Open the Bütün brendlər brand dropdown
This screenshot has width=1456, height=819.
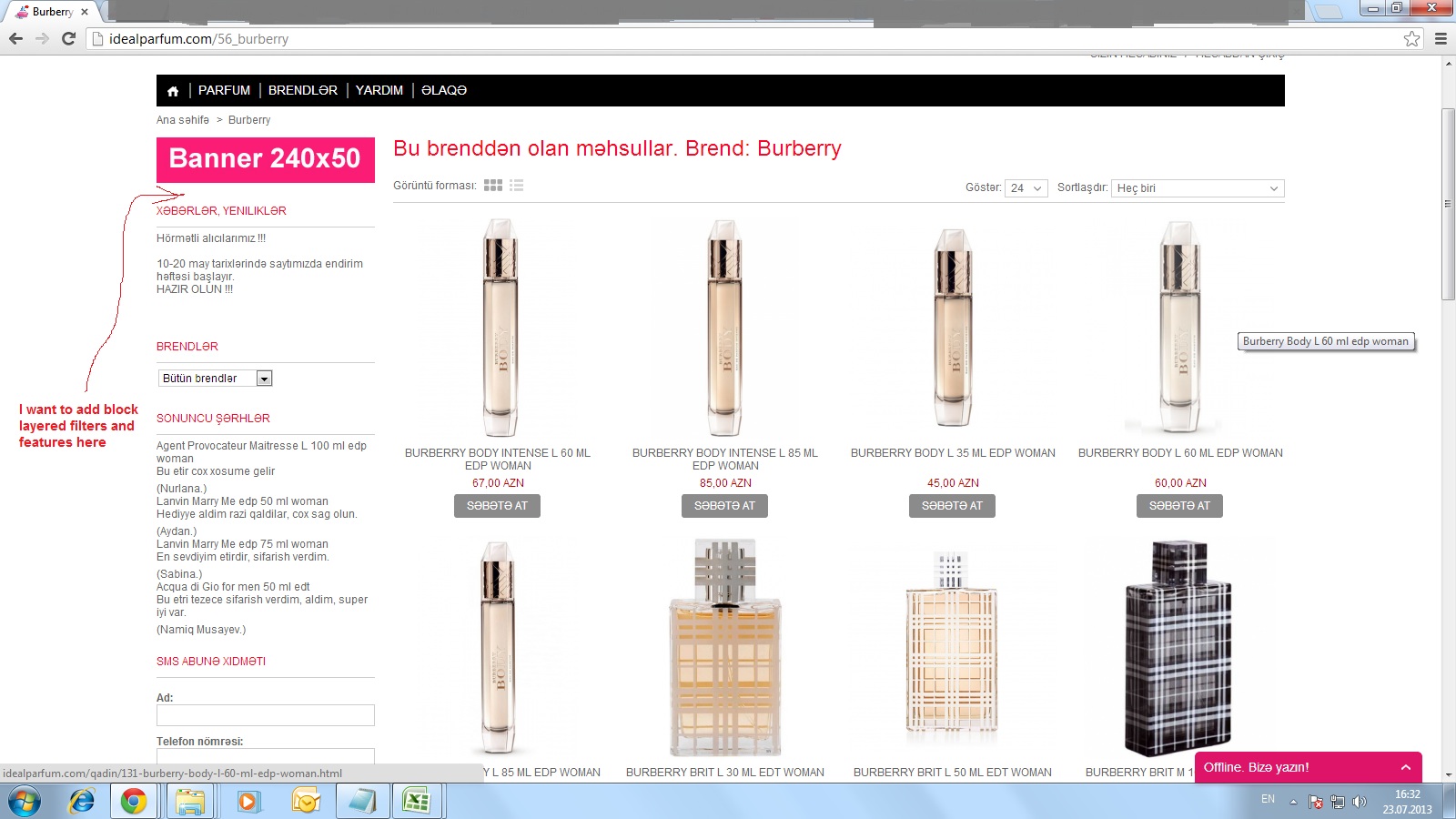(x=215, y=379)
